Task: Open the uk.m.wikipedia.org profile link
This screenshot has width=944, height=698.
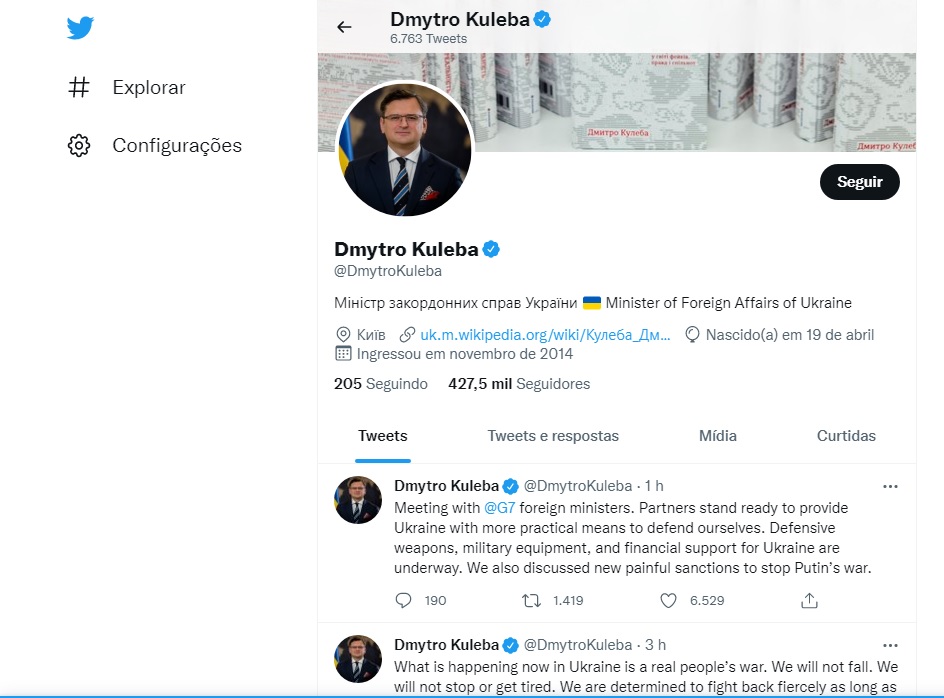Action: coord(545,335)
